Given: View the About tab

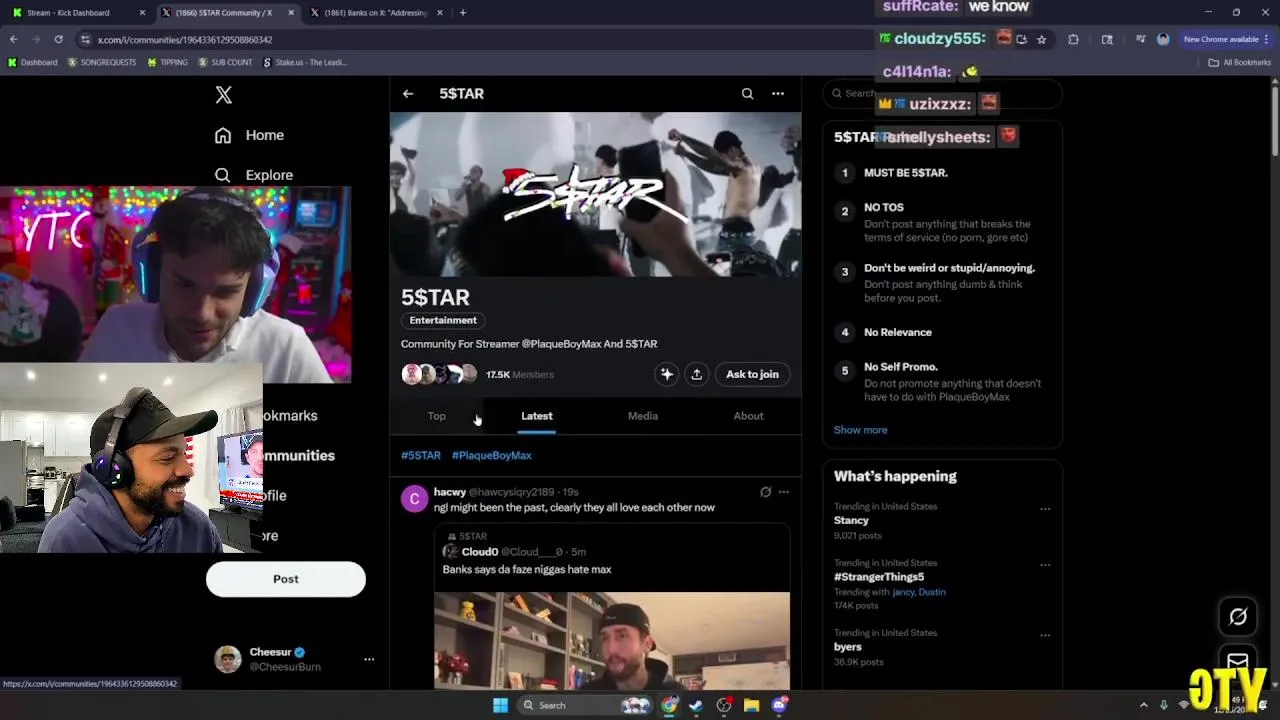Looking at the screenshot, I should click(x=748, y=416).
